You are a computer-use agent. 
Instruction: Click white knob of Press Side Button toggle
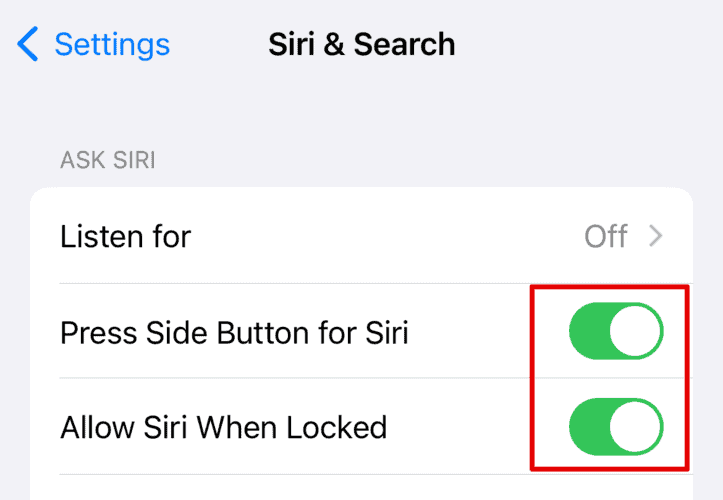[636, 332]
